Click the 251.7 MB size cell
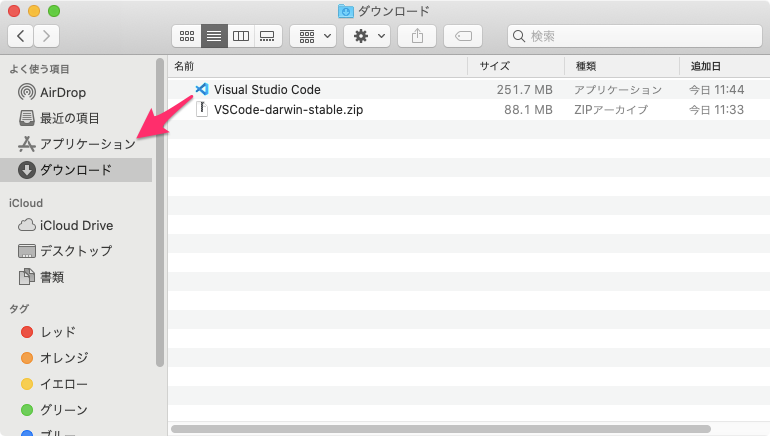This screenshot has width=770, height=436. coord(524,89)
